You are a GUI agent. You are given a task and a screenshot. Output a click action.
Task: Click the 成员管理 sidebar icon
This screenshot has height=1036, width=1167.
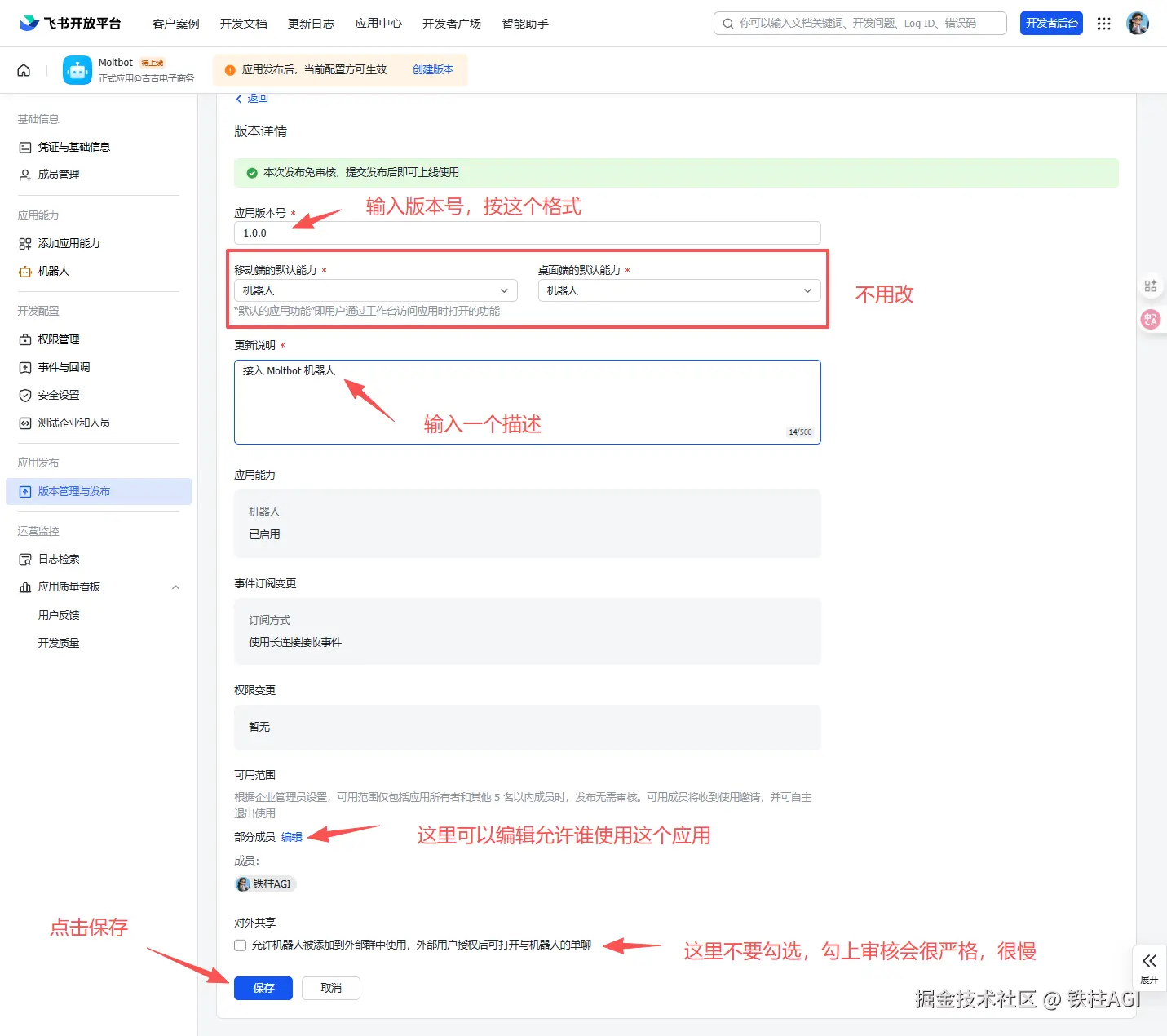point(25,175)
